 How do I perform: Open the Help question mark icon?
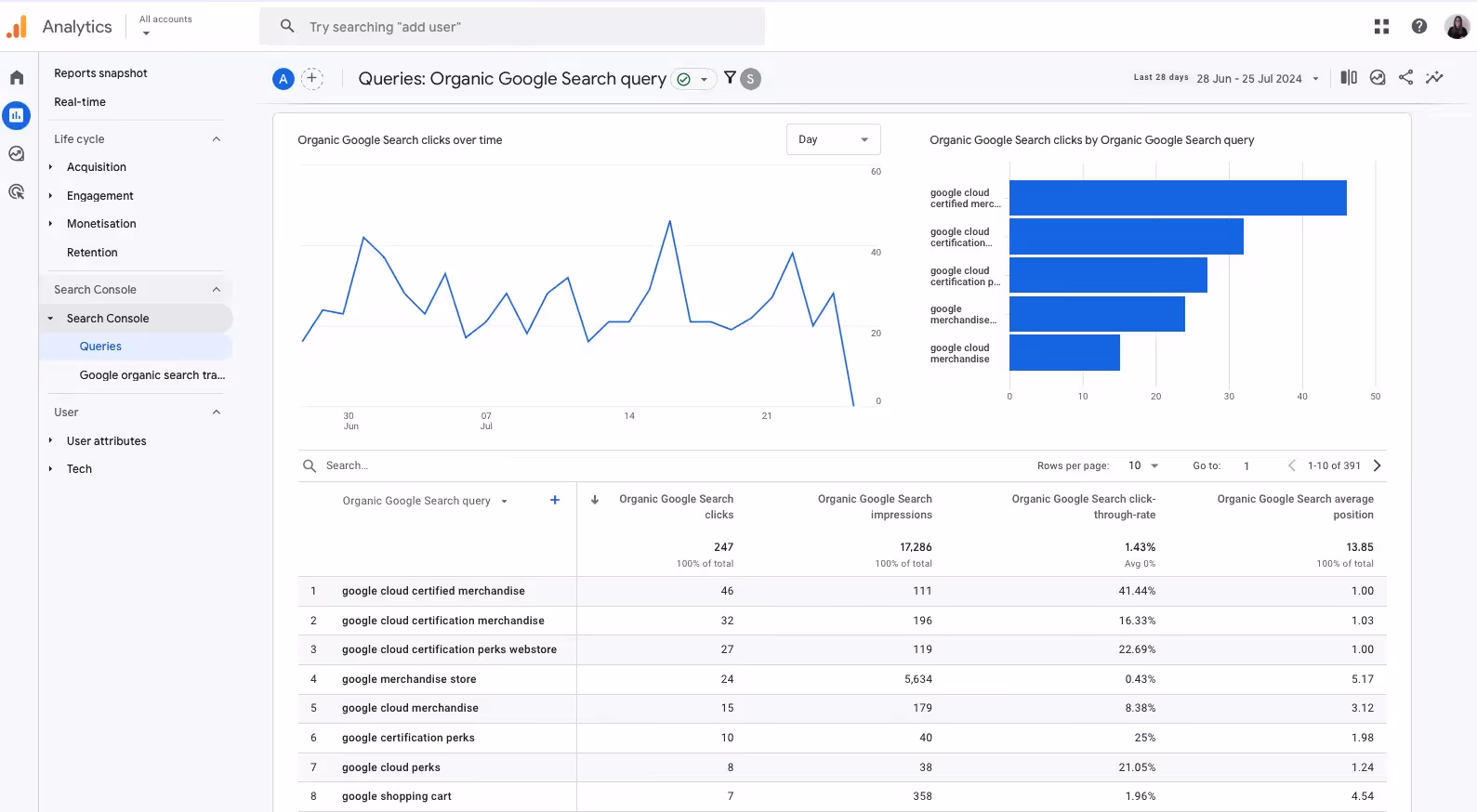click(1418, 27)
